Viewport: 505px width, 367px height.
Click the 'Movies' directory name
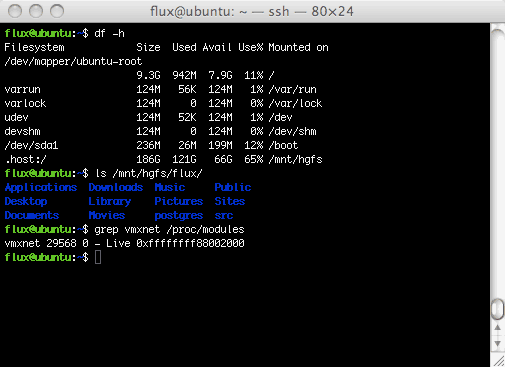pyautogui.click(x=107, y=215)
